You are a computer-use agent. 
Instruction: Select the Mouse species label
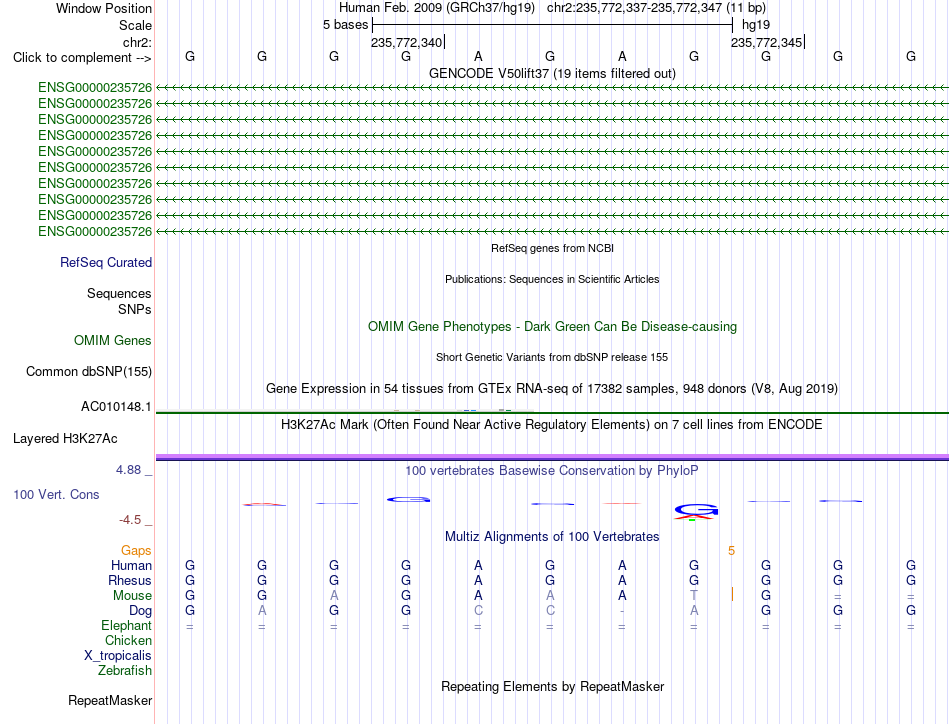click(x=132, y=596)
